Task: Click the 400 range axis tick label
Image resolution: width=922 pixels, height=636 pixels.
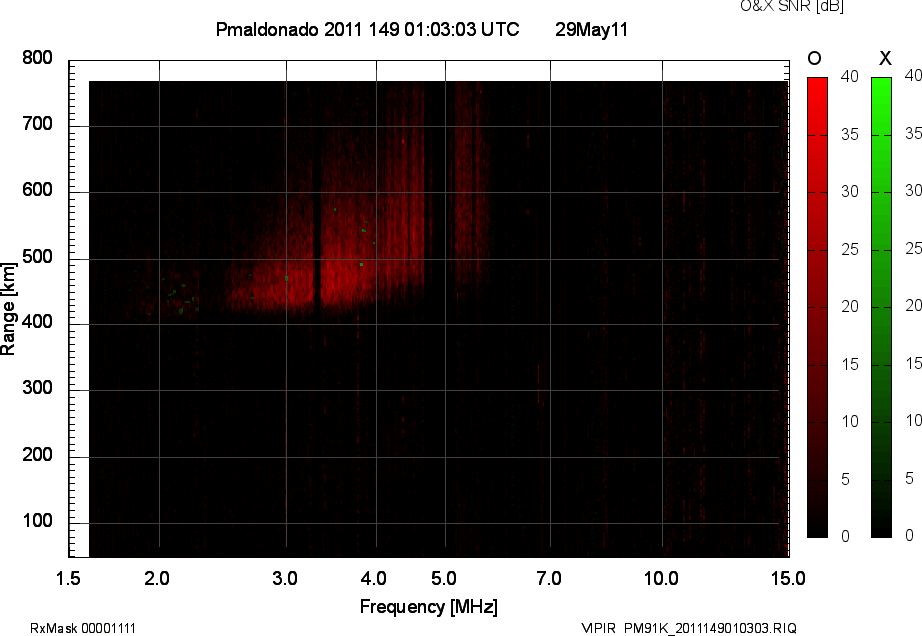Action: 38,322
